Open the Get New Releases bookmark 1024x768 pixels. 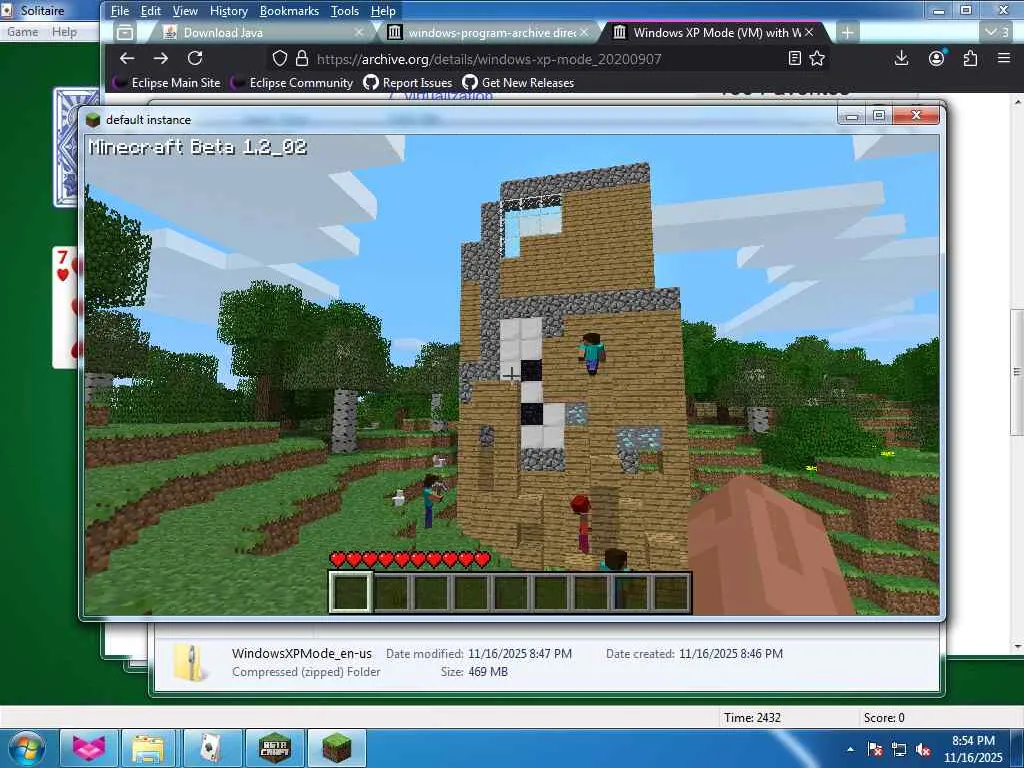click(x=518, y=83)
